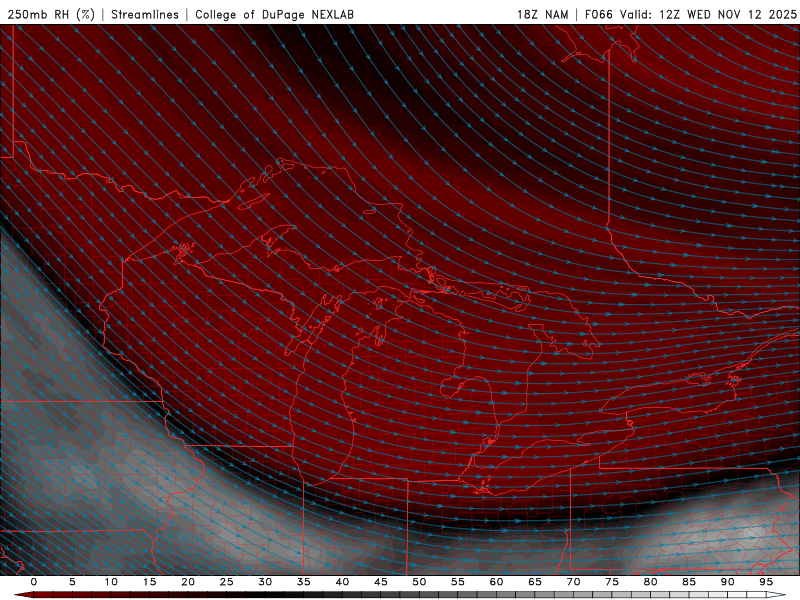This screenshot has width=800, height=600.
Task: Select the 70 tick label on the color scale
Action: (573, 582)
